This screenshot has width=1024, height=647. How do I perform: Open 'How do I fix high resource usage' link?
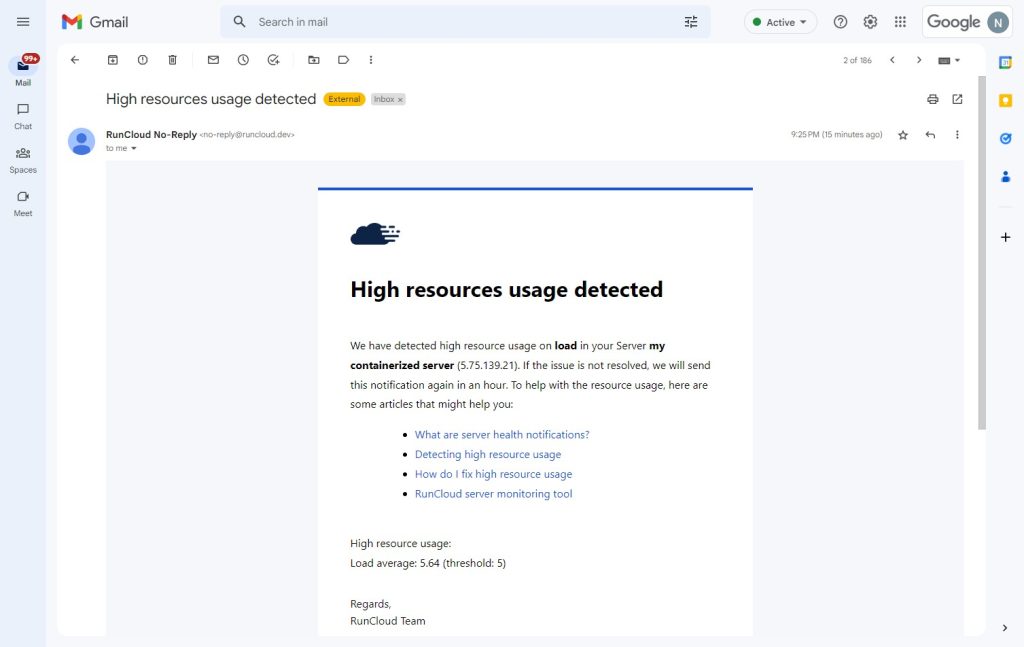pyautogui.click(x=493, y=474)
